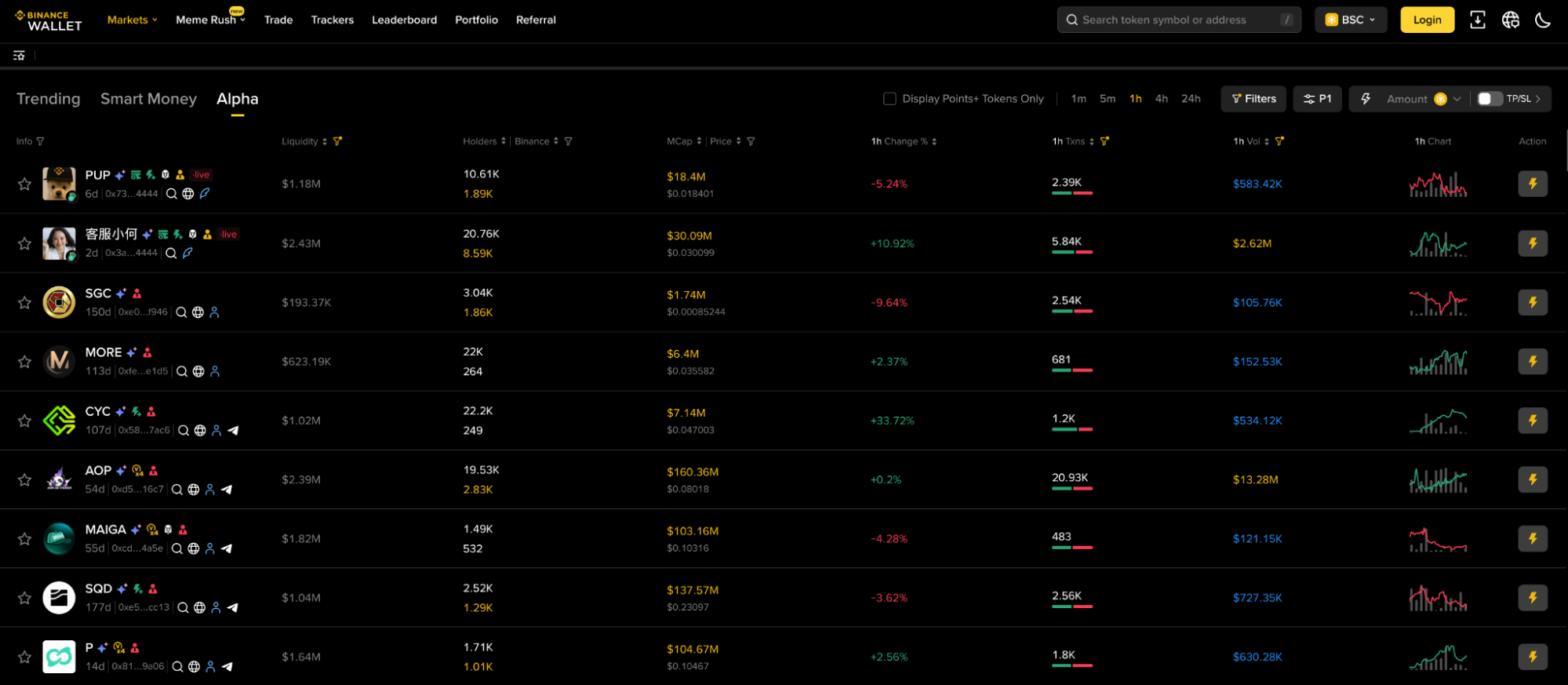Open the Telegram icon in CYC row

coord(233,431)
